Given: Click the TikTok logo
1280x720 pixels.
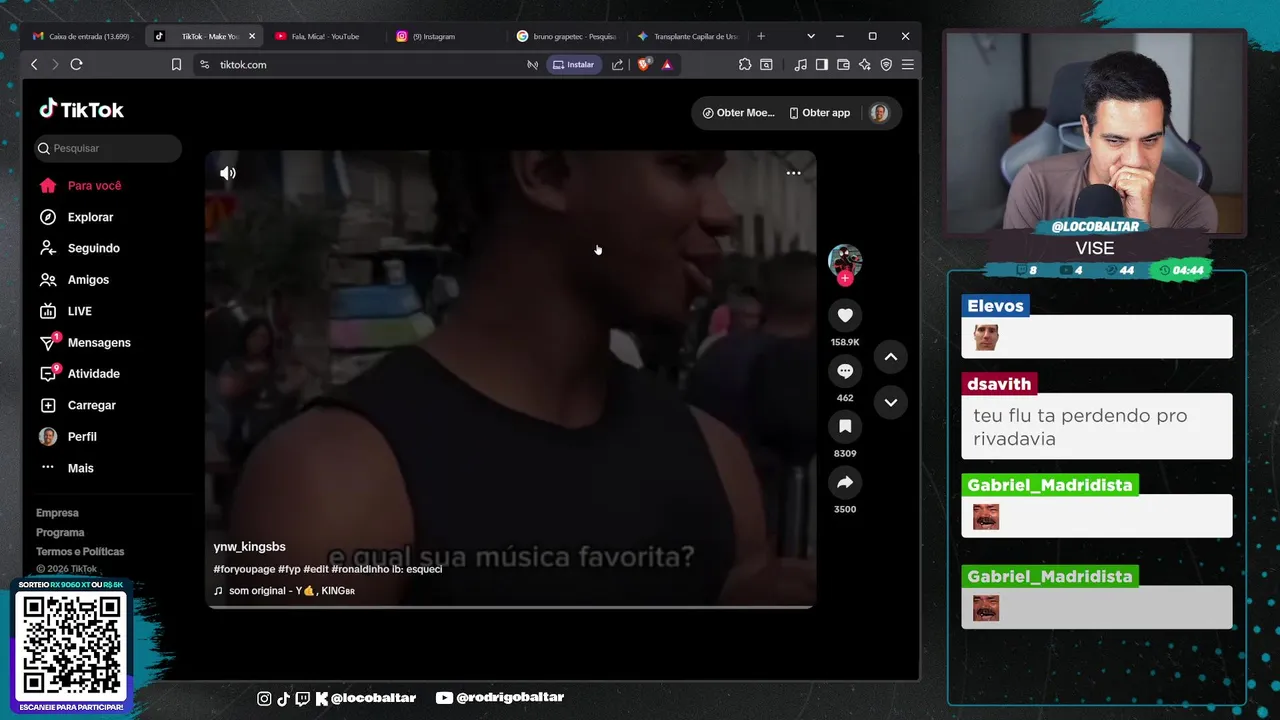Looking at the screenshot, I should point(82,109).
